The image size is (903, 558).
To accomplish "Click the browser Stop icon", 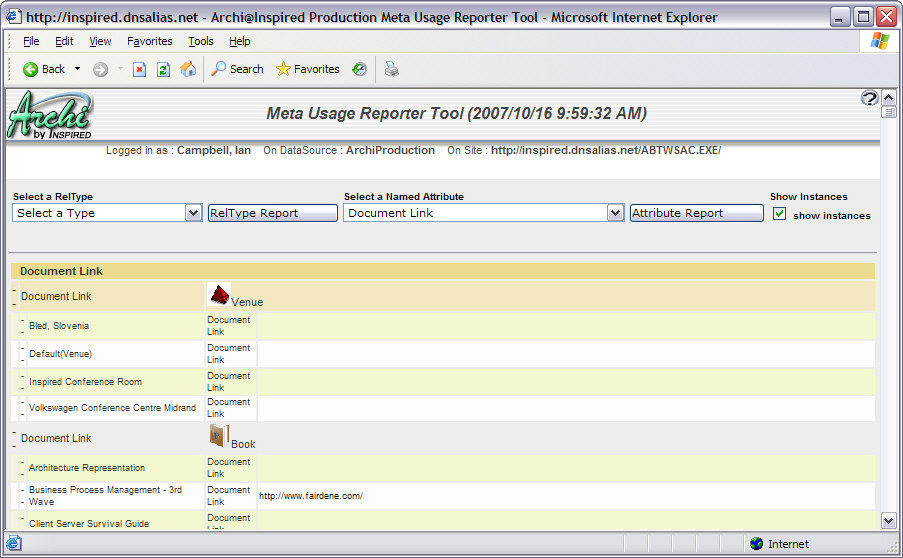I will [140, 69].
